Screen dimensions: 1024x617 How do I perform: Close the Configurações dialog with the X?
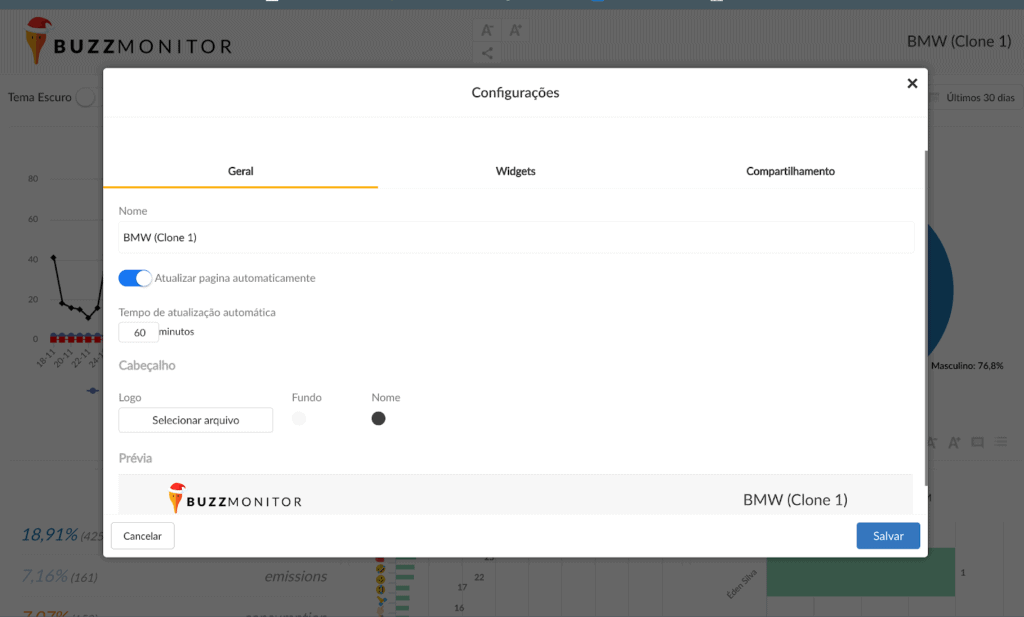(912, 84)
